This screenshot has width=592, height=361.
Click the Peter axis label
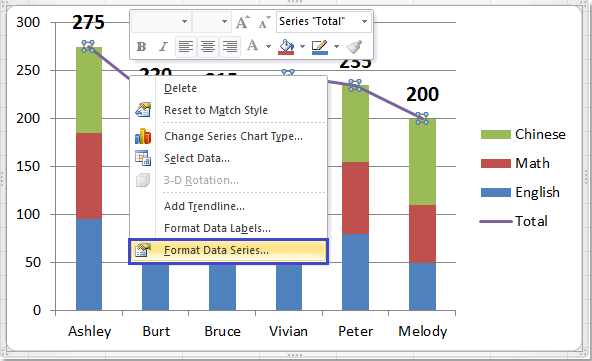click(355, 332)
